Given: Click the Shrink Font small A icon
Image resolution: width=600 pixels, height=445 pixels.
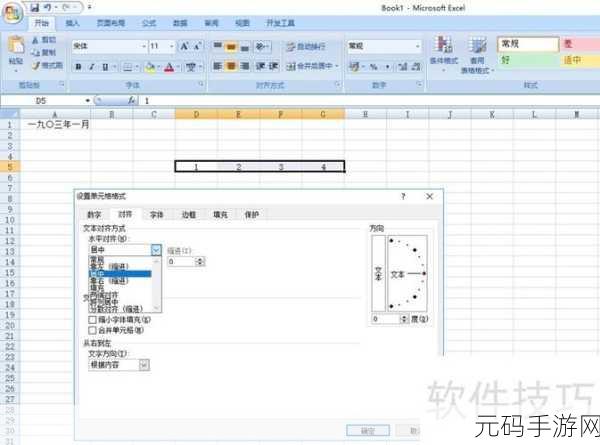Looking at the screenshot, I should click(x=197, y=46).
